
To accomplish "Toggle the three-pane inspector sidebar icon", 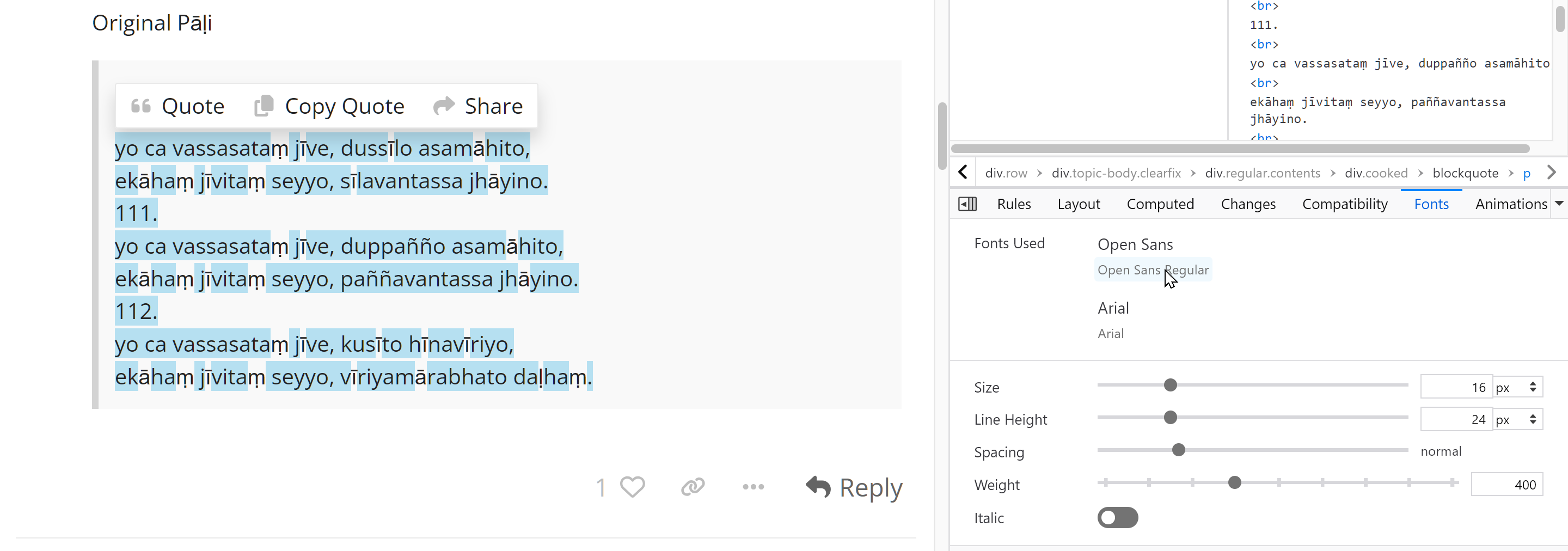I will click(967, 204).
